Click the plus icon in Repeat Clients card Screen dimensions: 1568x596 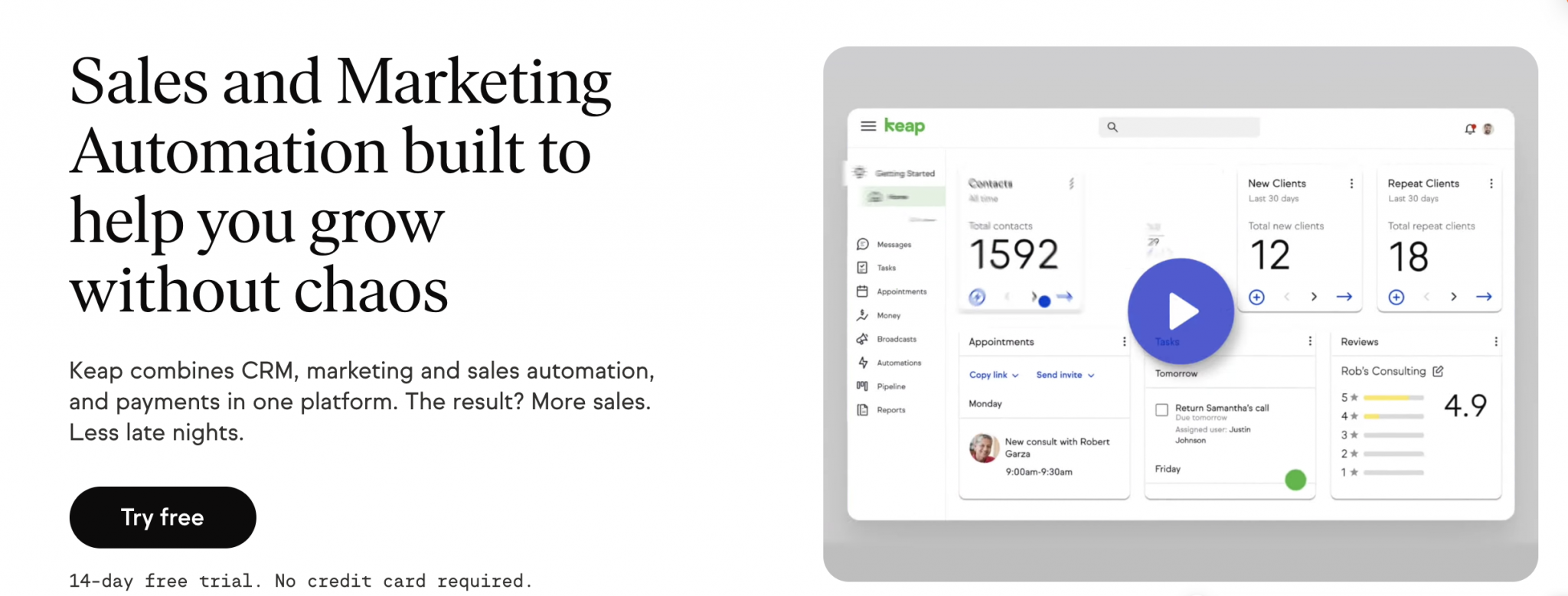[1396, 297]
